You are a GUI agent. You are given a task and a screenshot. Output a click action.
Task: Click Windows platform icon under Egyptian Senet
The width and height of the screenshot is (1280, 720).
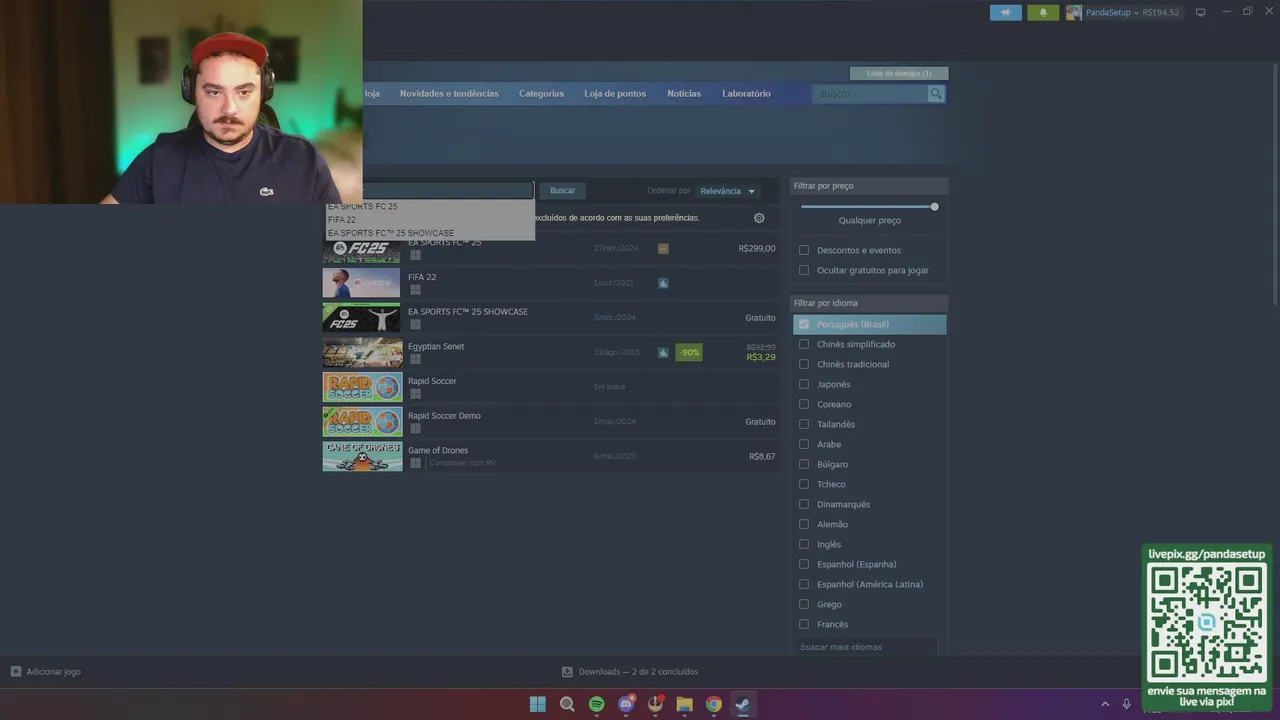[415, 359]
